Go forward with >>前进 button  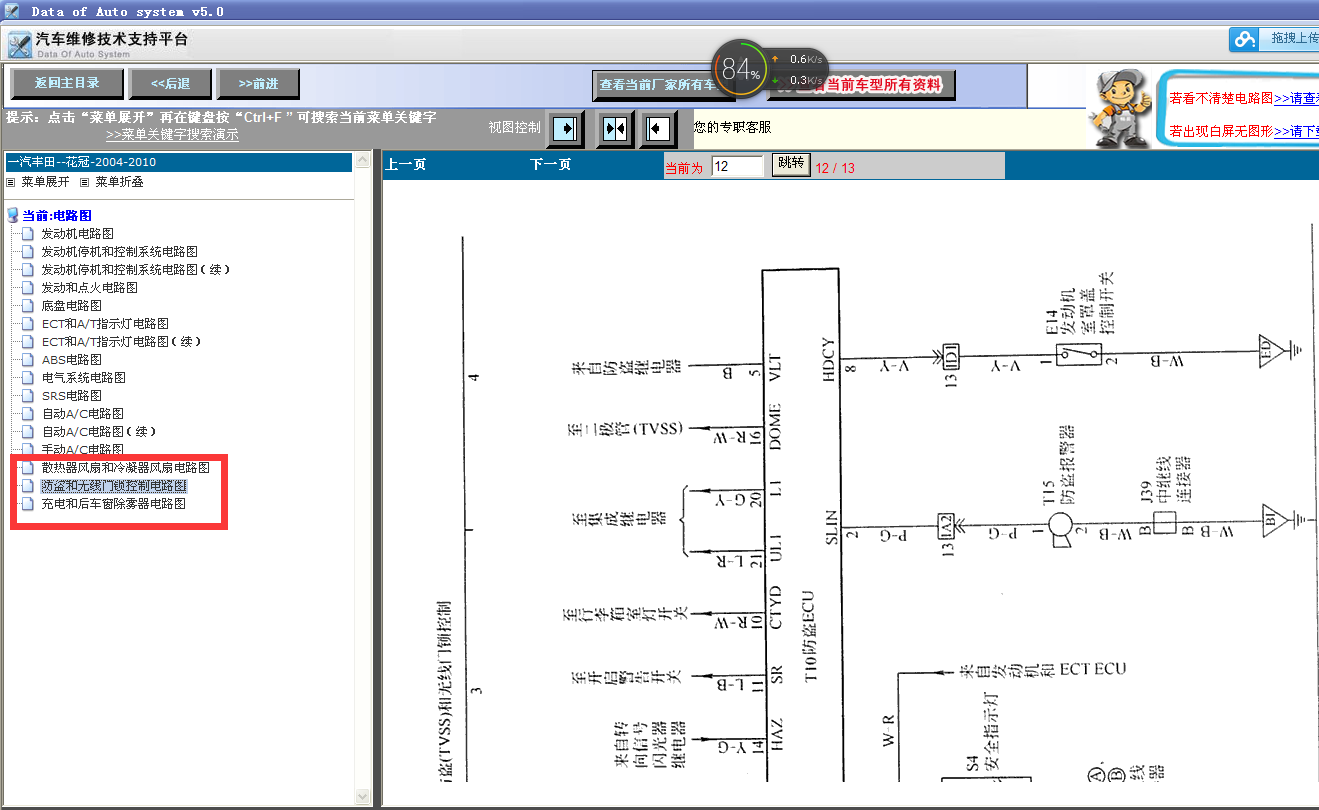click(258, 84)
